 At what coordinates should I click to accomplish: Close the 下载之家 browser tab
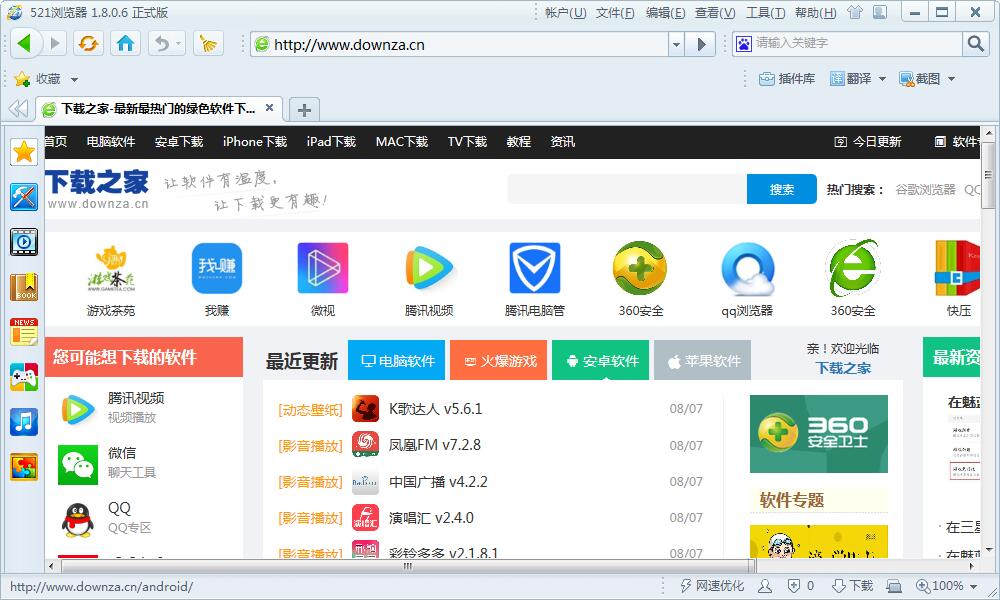pos(270,108)
